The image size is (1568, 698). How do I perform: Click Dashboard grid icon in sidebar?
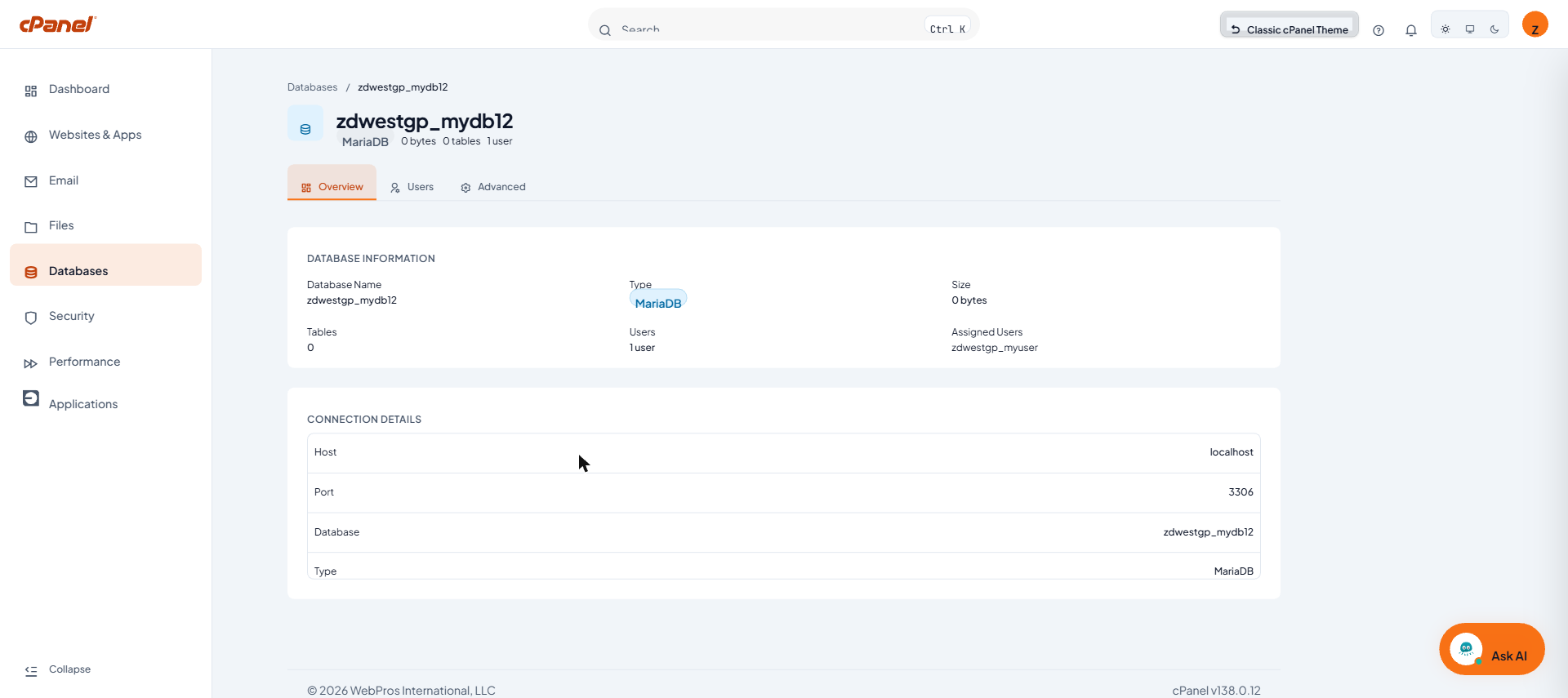tap(31, 91)
